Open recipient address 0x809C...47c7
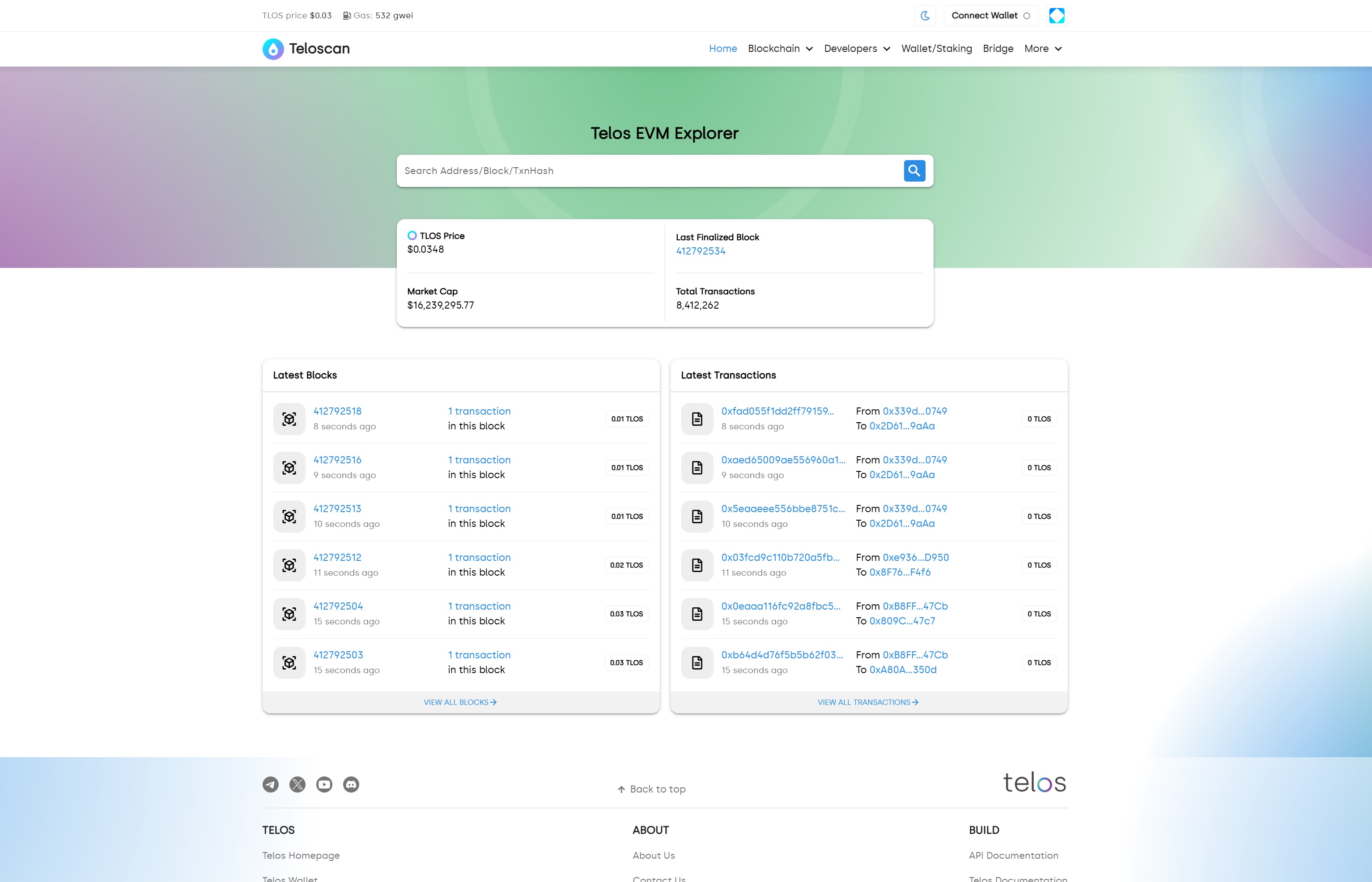This screenshot has height=882, width=1372. click(902, 621)
